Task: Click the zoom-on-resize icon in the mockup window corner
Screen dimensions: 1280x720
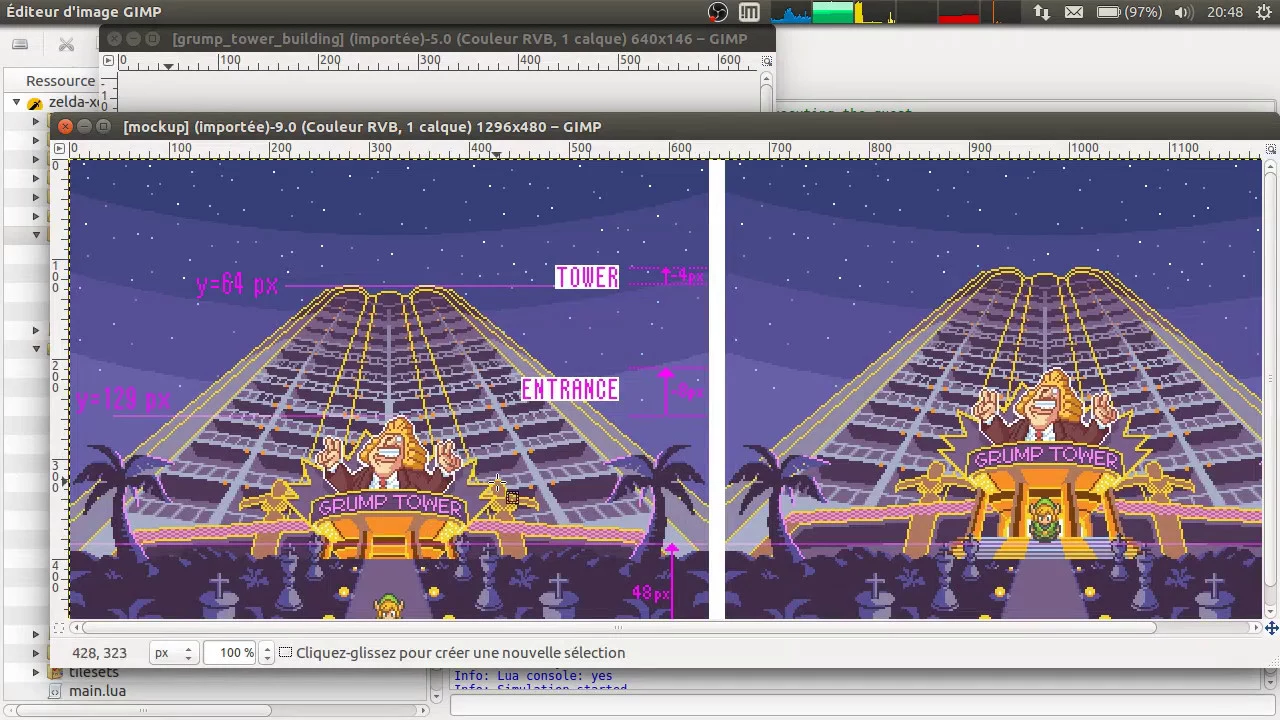Action: (1270, 148)
